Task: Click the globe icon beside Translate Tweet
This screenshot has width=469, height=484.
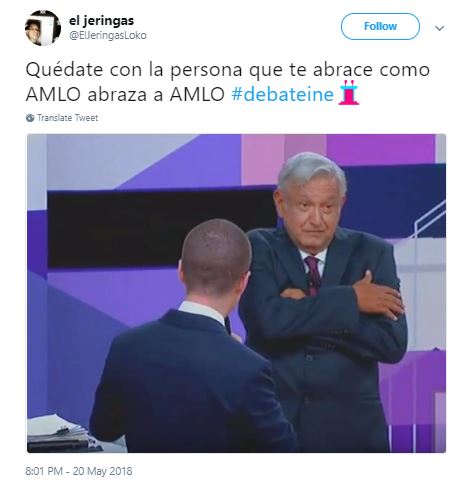Action: 30,118
